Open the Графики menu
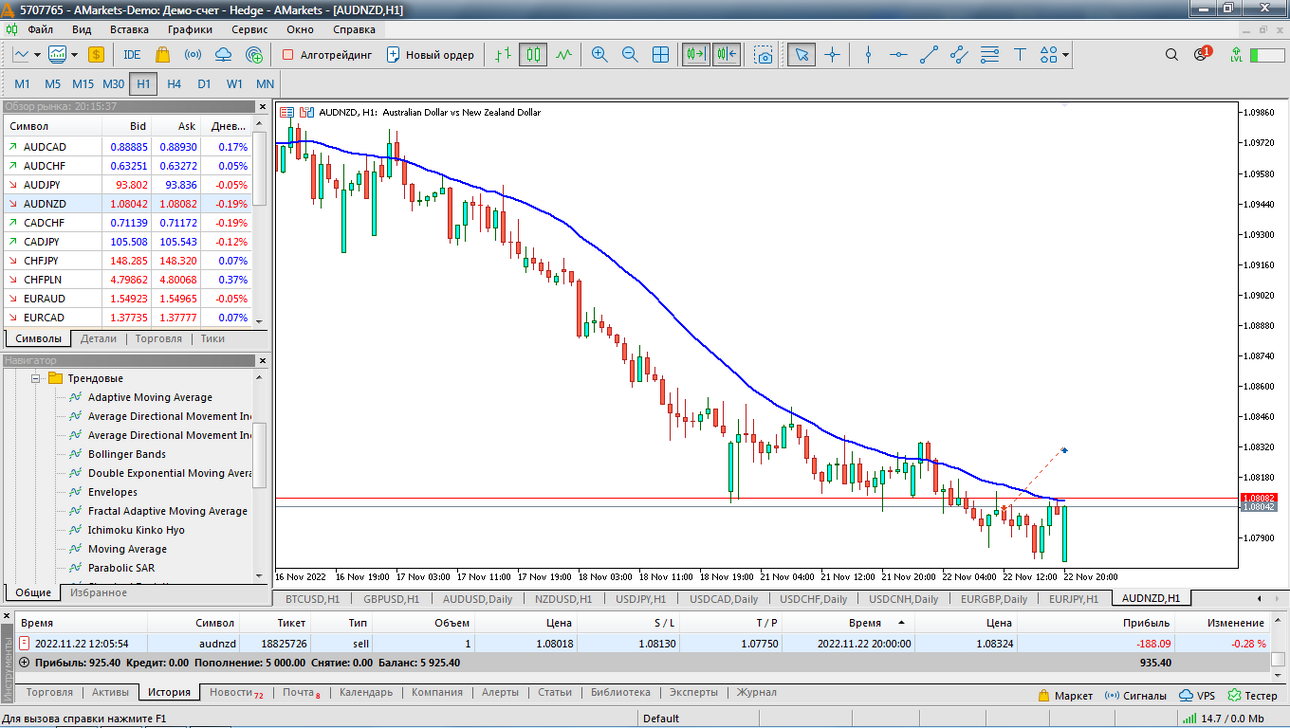 [x=190, y=29]
